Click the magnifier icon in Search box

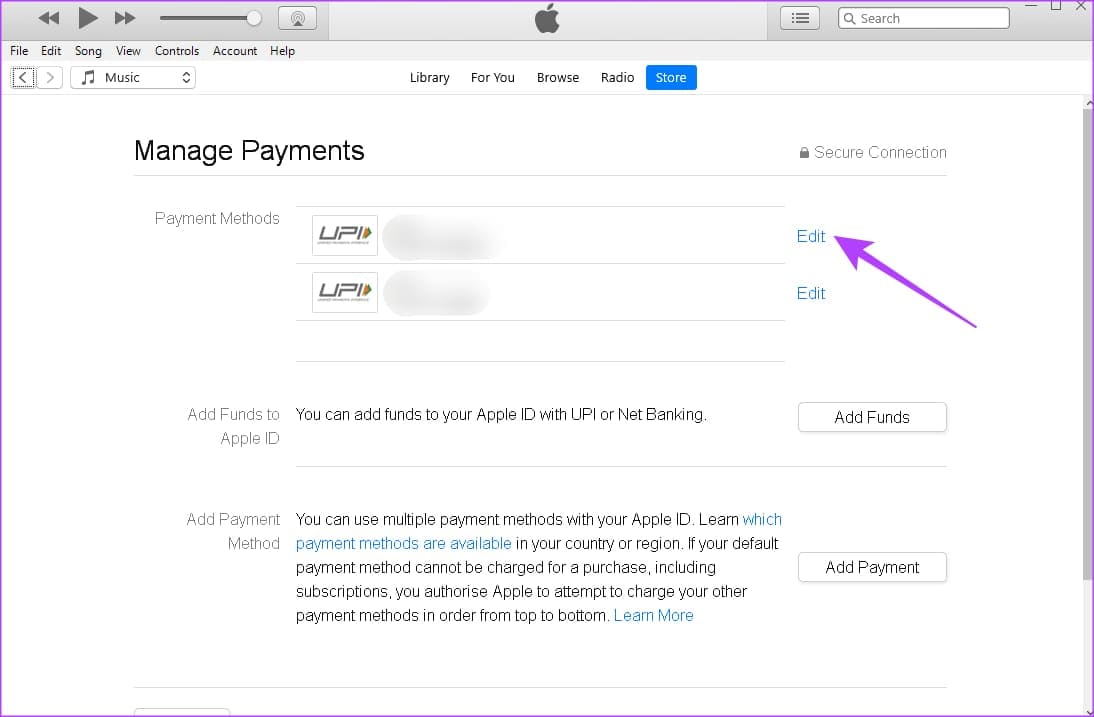tap(849, 19)
